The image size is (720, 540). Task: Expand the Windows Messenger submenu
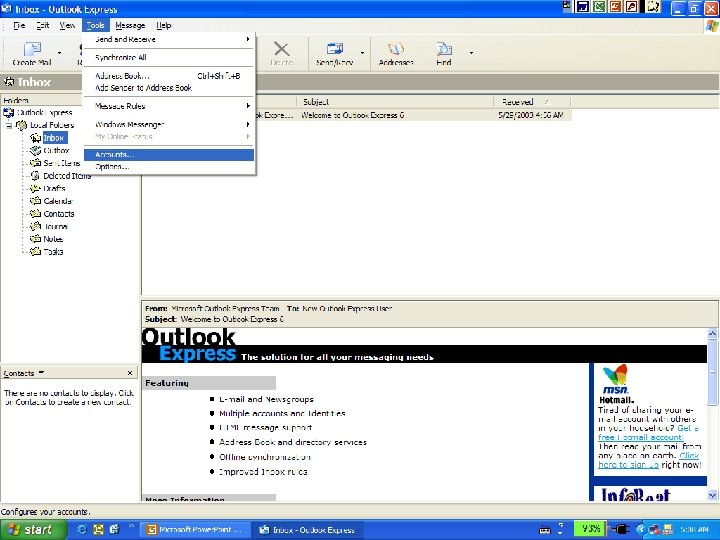point(169,124)
